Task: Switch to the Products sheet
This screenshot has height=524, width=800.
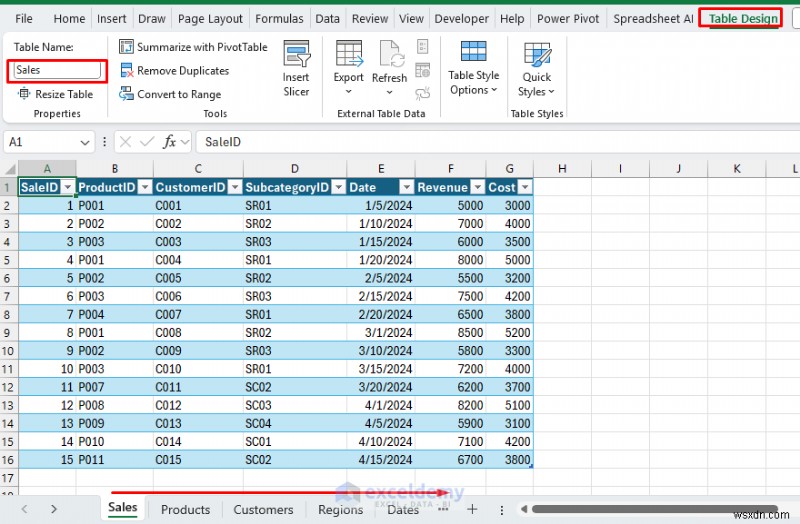Action: point(185,509)
